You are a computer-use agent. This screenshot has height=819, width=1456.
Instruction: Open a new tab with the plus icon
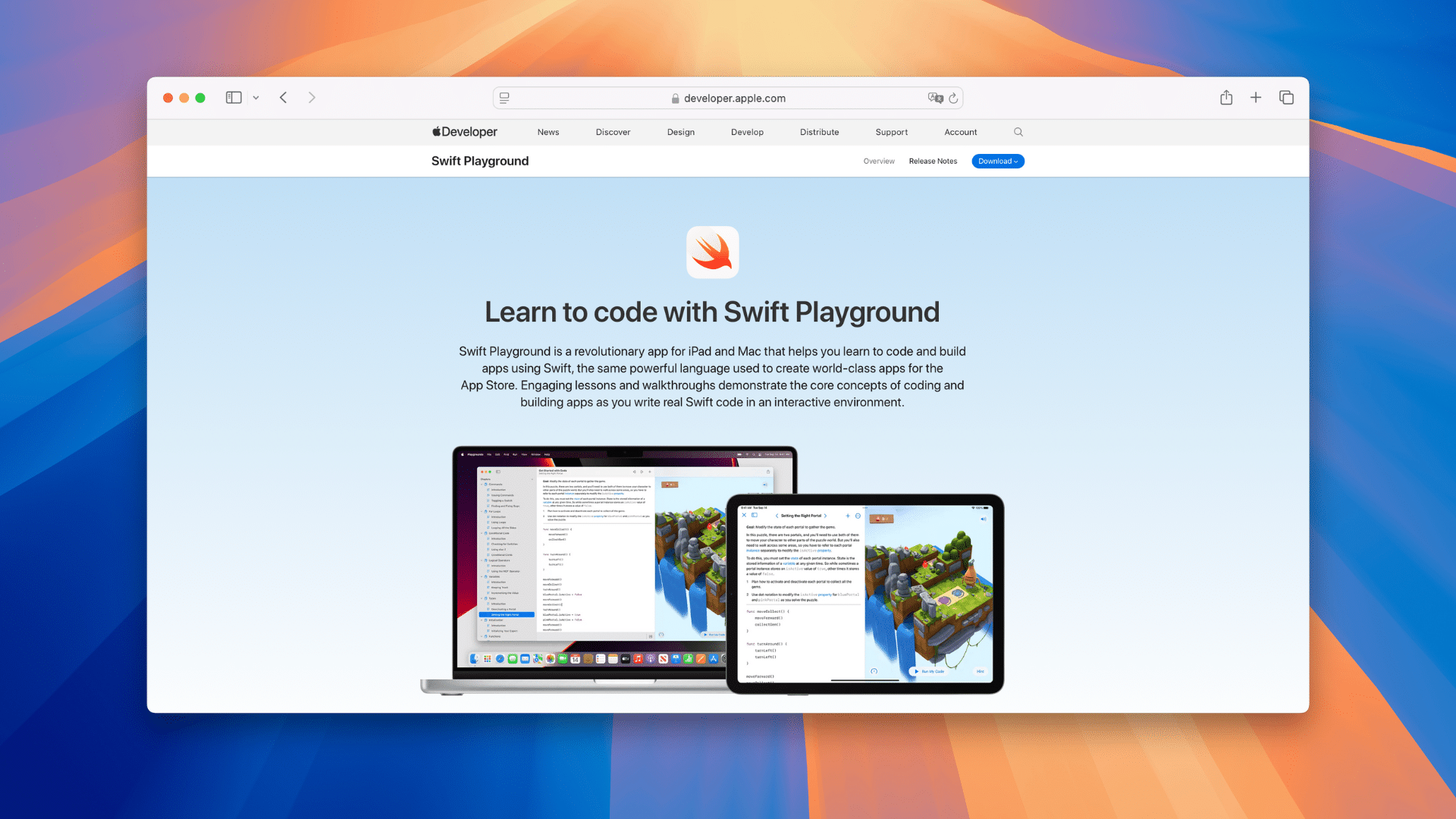pyautogui.click(x=1256, y=98)
